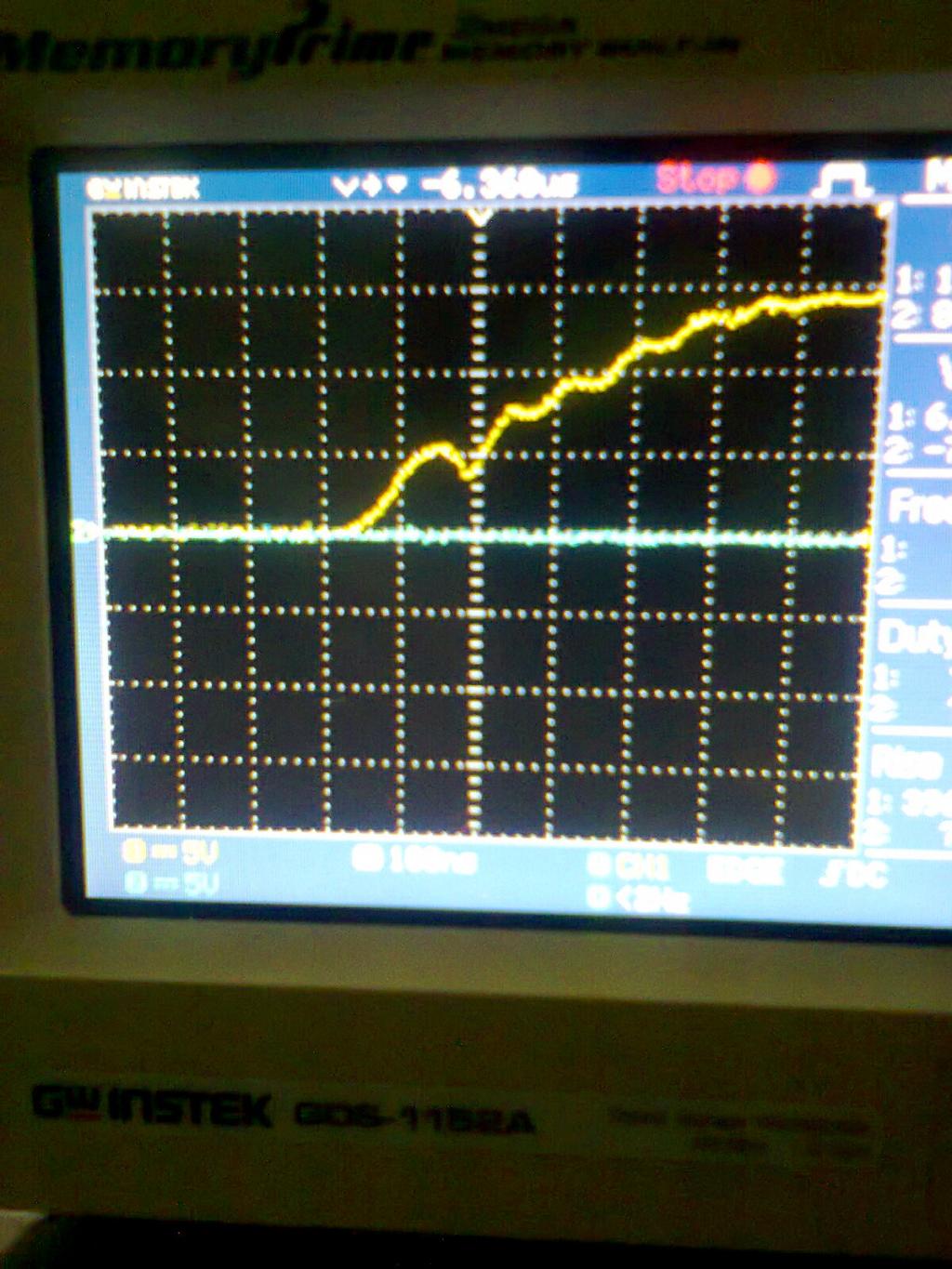Click the trigger frequency readout below CH1

(638, 899)
